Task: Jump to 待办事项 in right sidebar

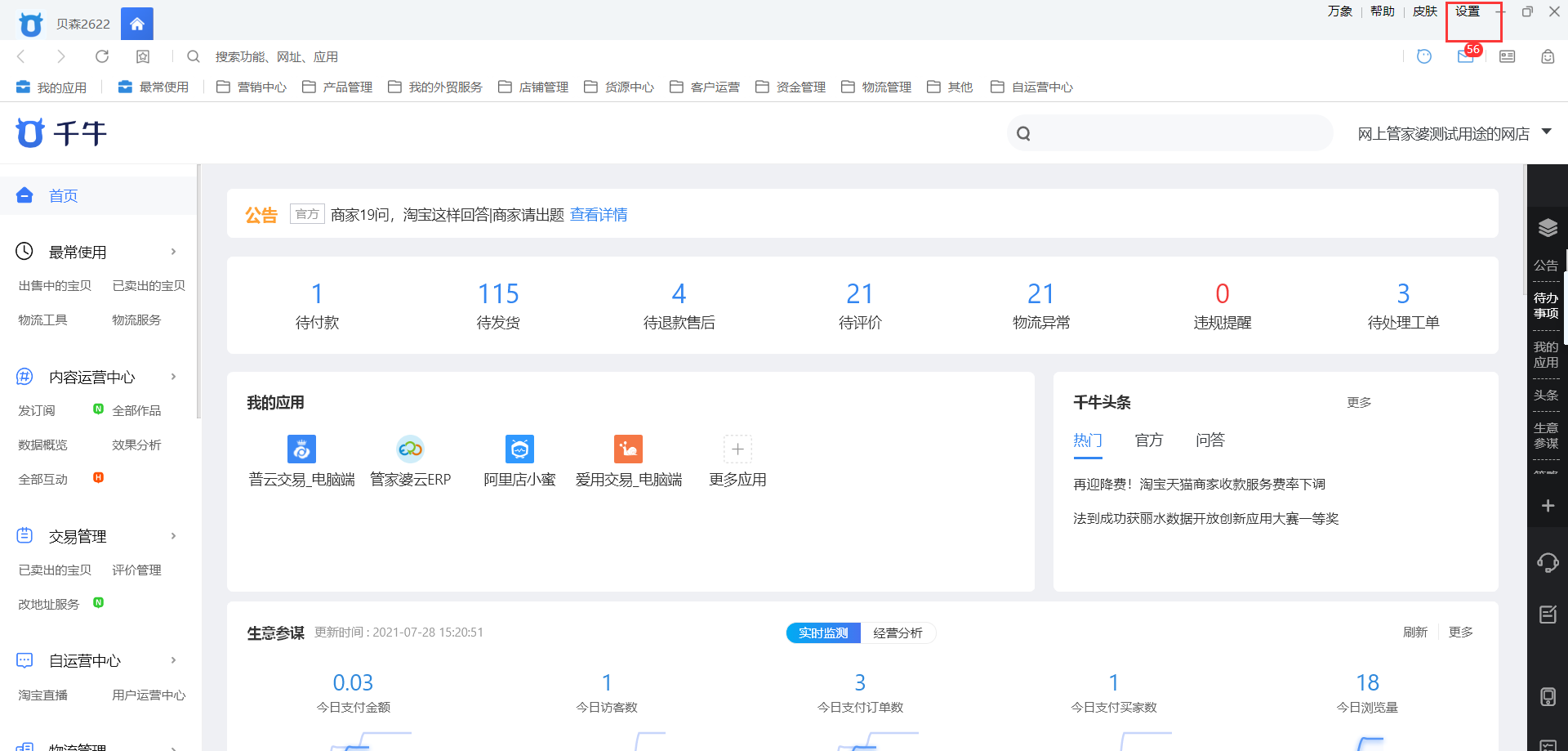Action: click(x=1546, y=306)
